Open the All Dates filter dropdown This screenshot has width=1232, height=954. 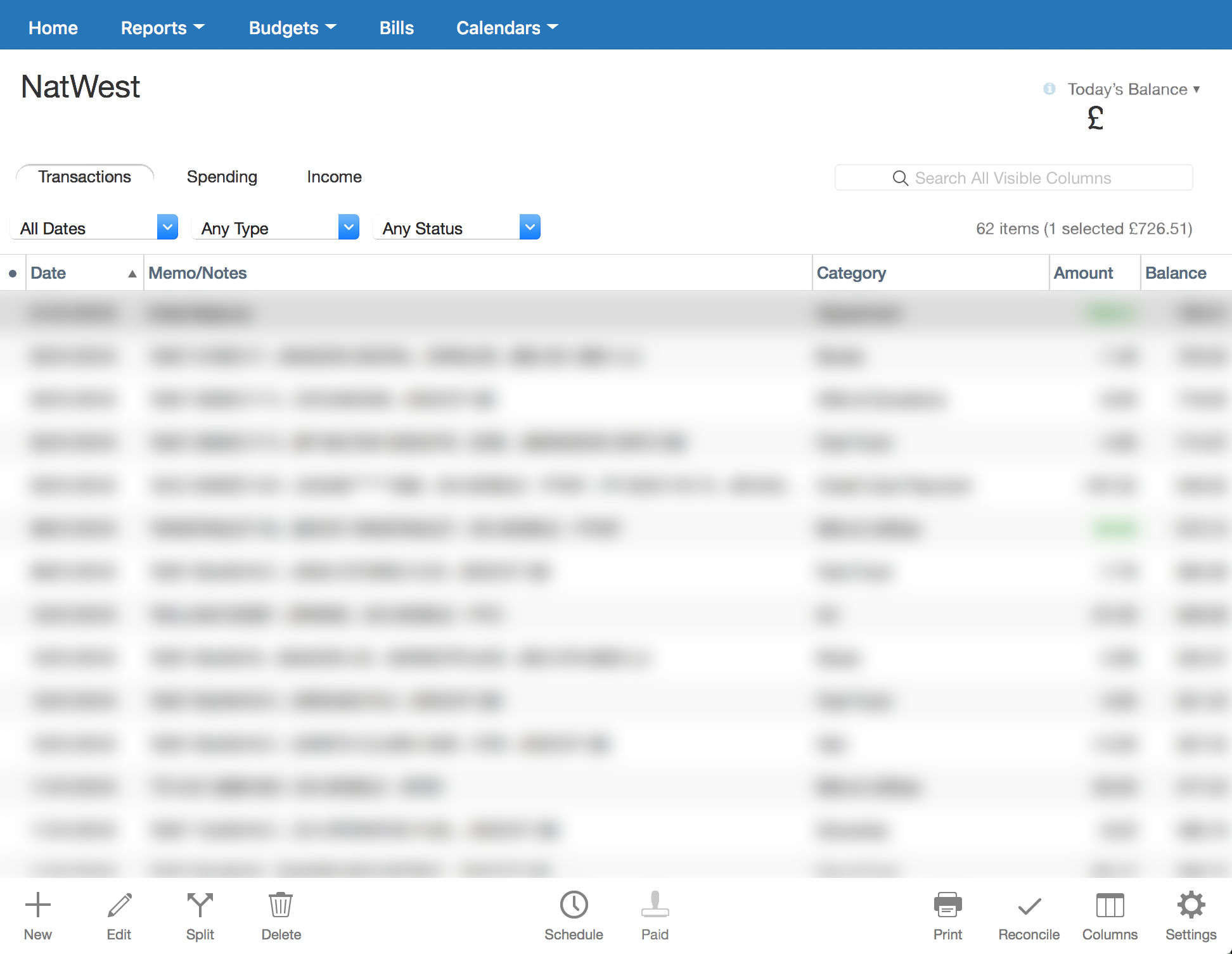pyautogui.click(x=94, y=227)
